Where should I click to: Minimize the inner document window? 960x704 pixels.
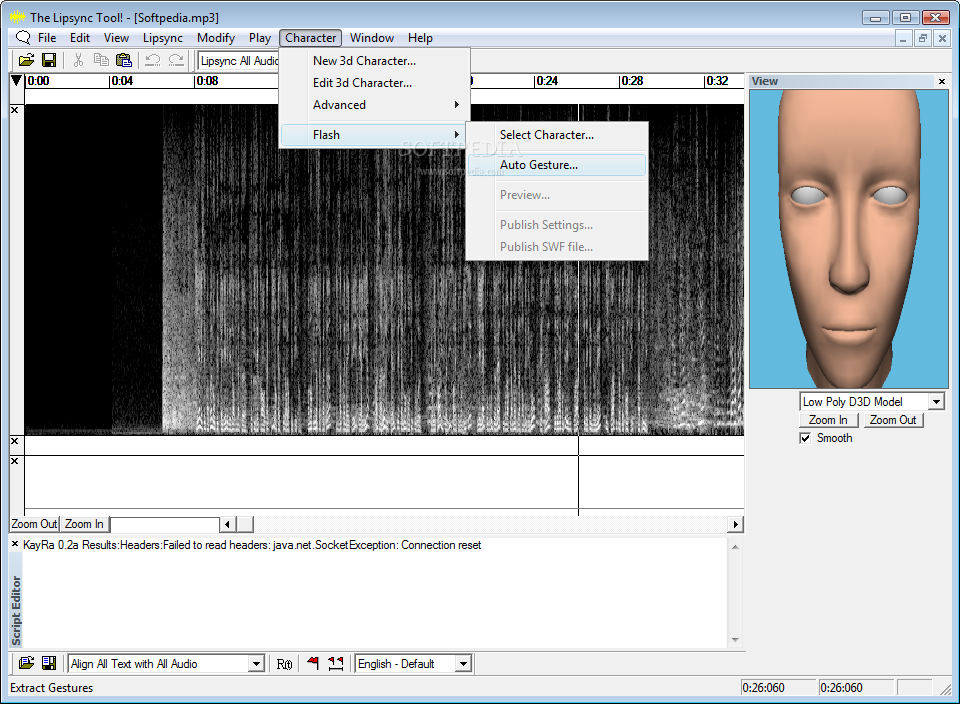click(x=903, y=39)
